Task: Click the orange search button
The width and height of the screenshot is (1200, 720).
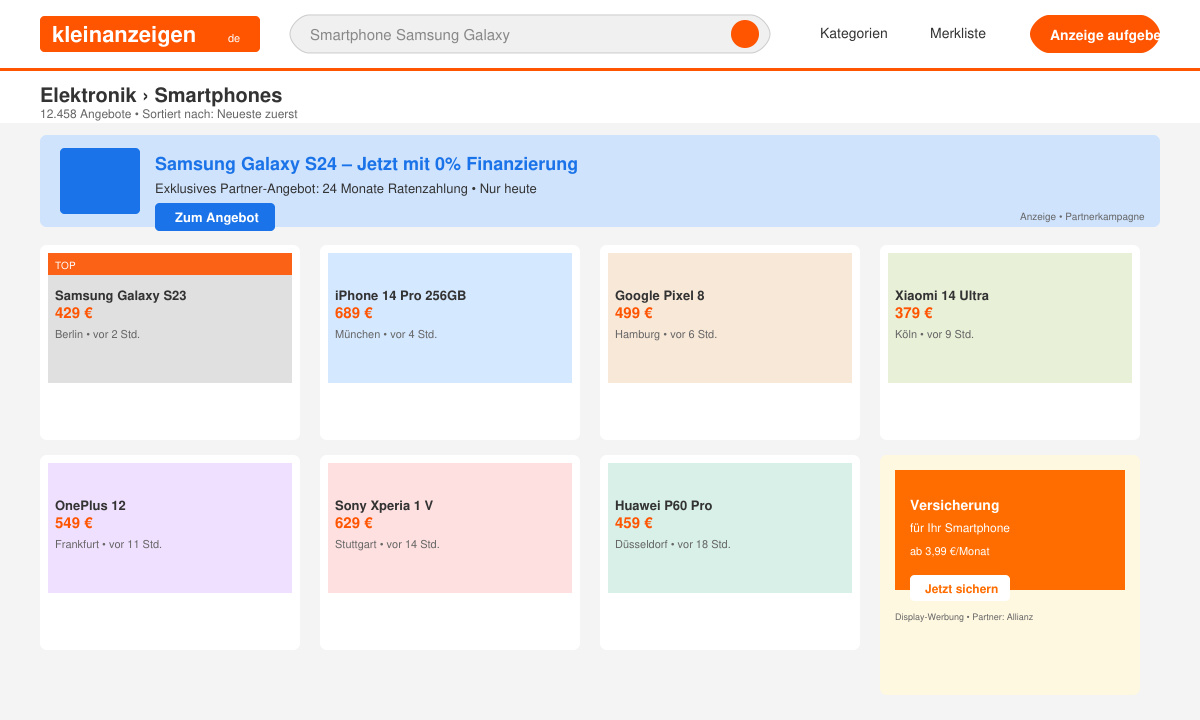Action: click(x=745, y=34)
